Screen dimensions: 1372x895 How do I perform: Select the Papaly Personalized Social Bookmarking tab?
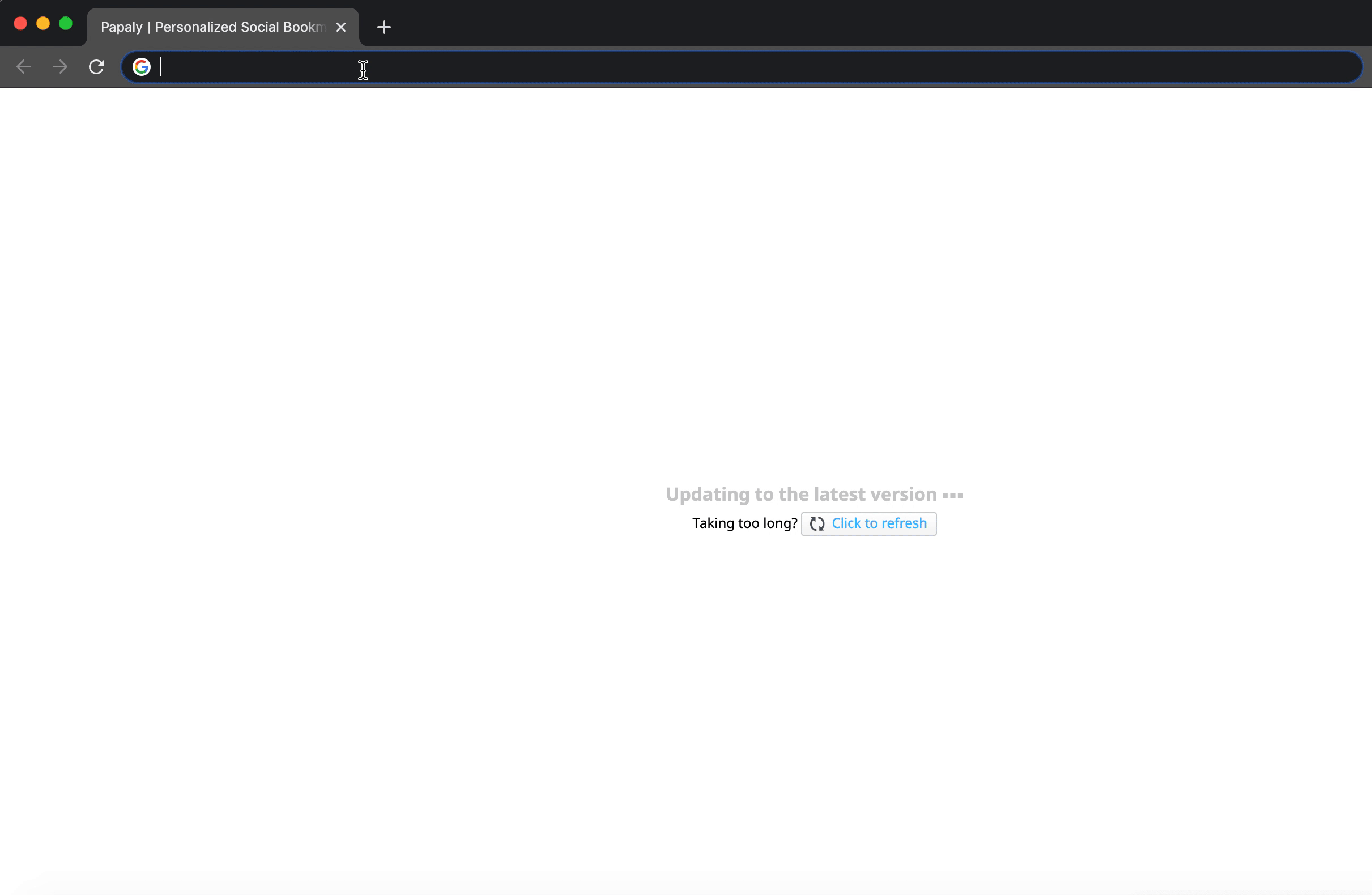[x=212, y=27]
